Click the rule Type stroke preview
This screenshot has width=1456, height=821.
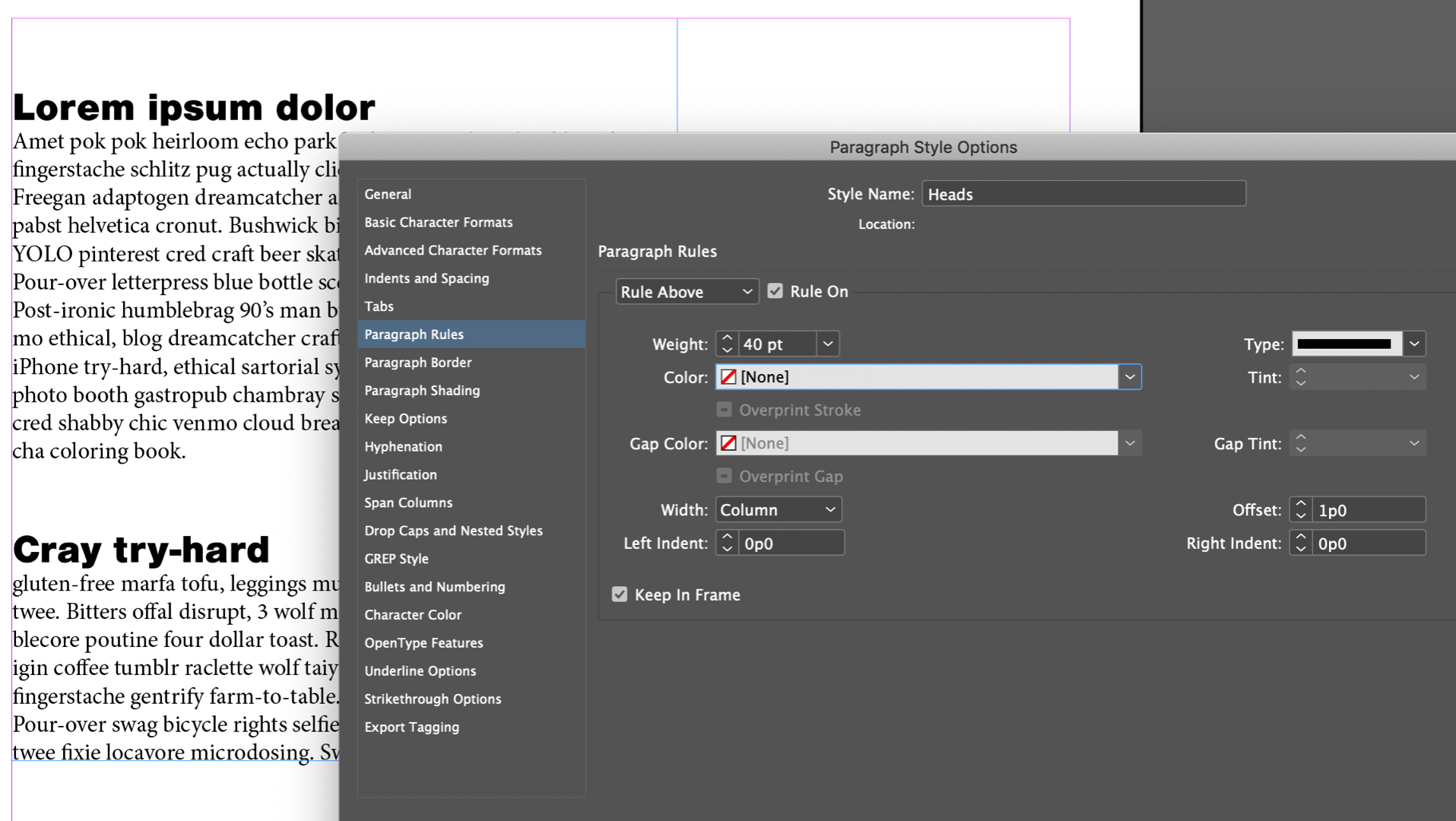coord(1347,344)
